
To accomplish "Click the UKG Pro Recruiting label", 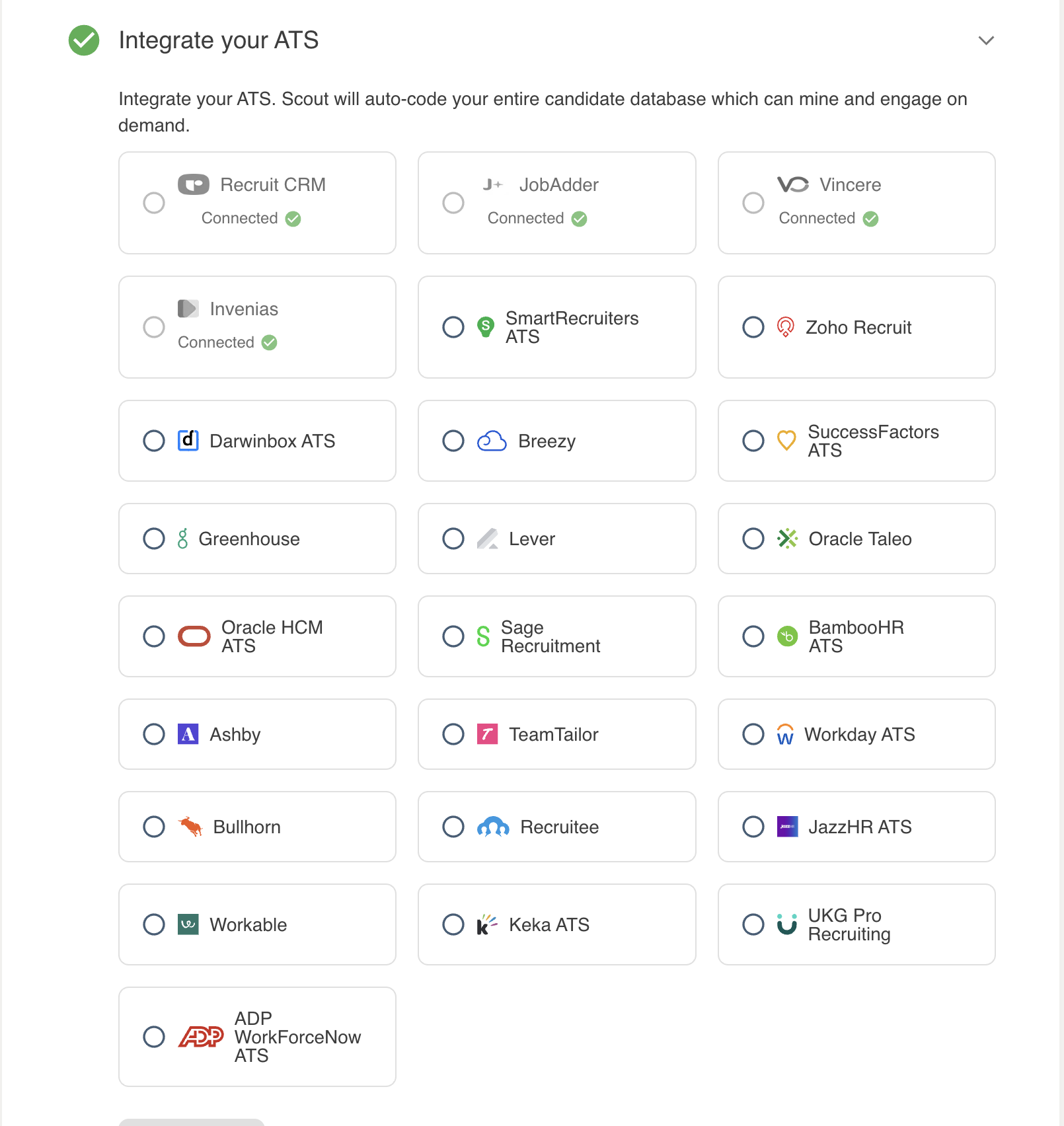I will click(849, 924).
